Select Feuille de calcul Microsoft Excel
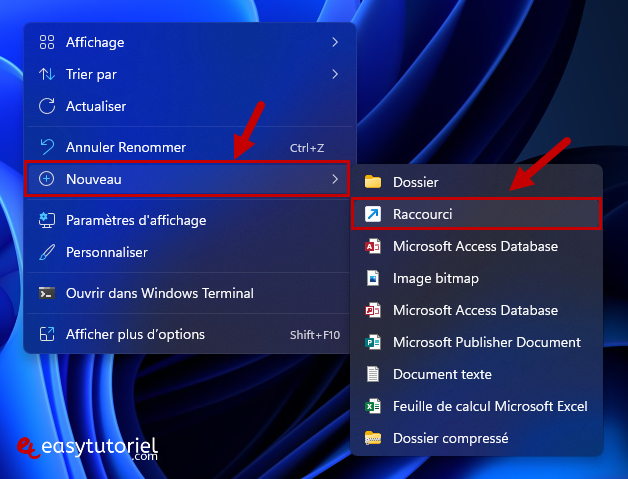The height and width of the screenshot is (479, 628). (x=477, y=406)
